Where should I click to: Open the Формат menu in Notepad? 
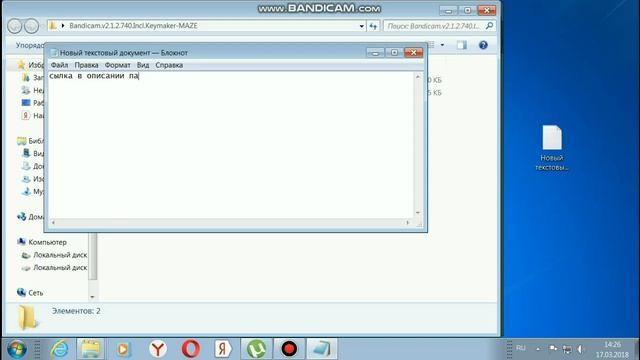[118, 65]
